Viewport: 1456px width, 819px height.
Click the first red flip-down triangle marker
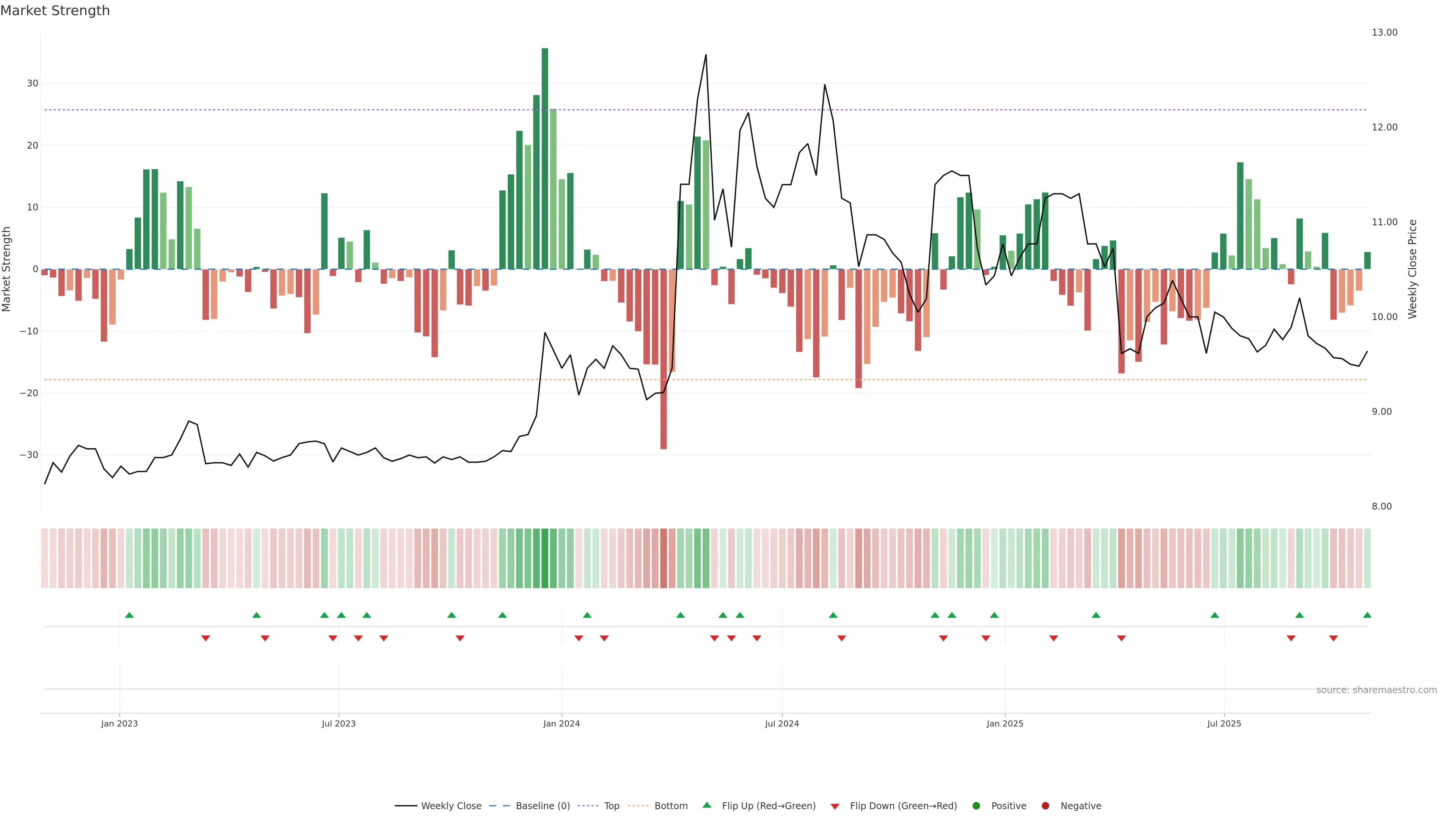pyautogui.click(x=206, y=638)
